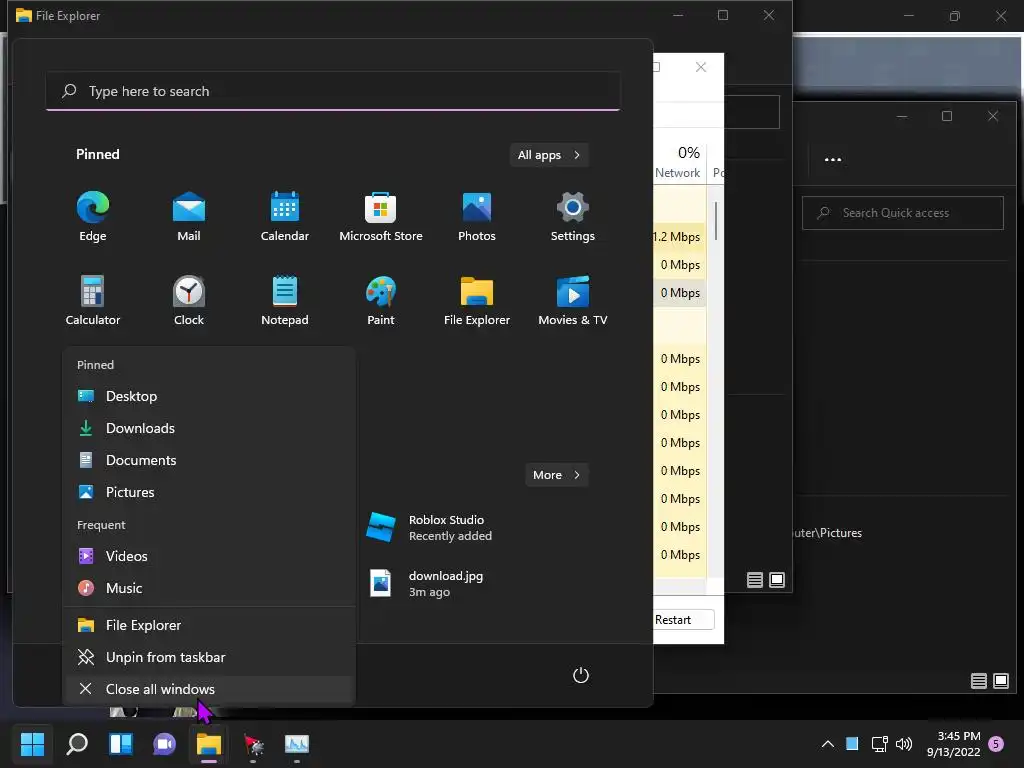Viewport: 1024px width, 768px height.
Task: Click Task Manager vertical scrollbar
Action: pyautogui.click(x=715, y=221)
